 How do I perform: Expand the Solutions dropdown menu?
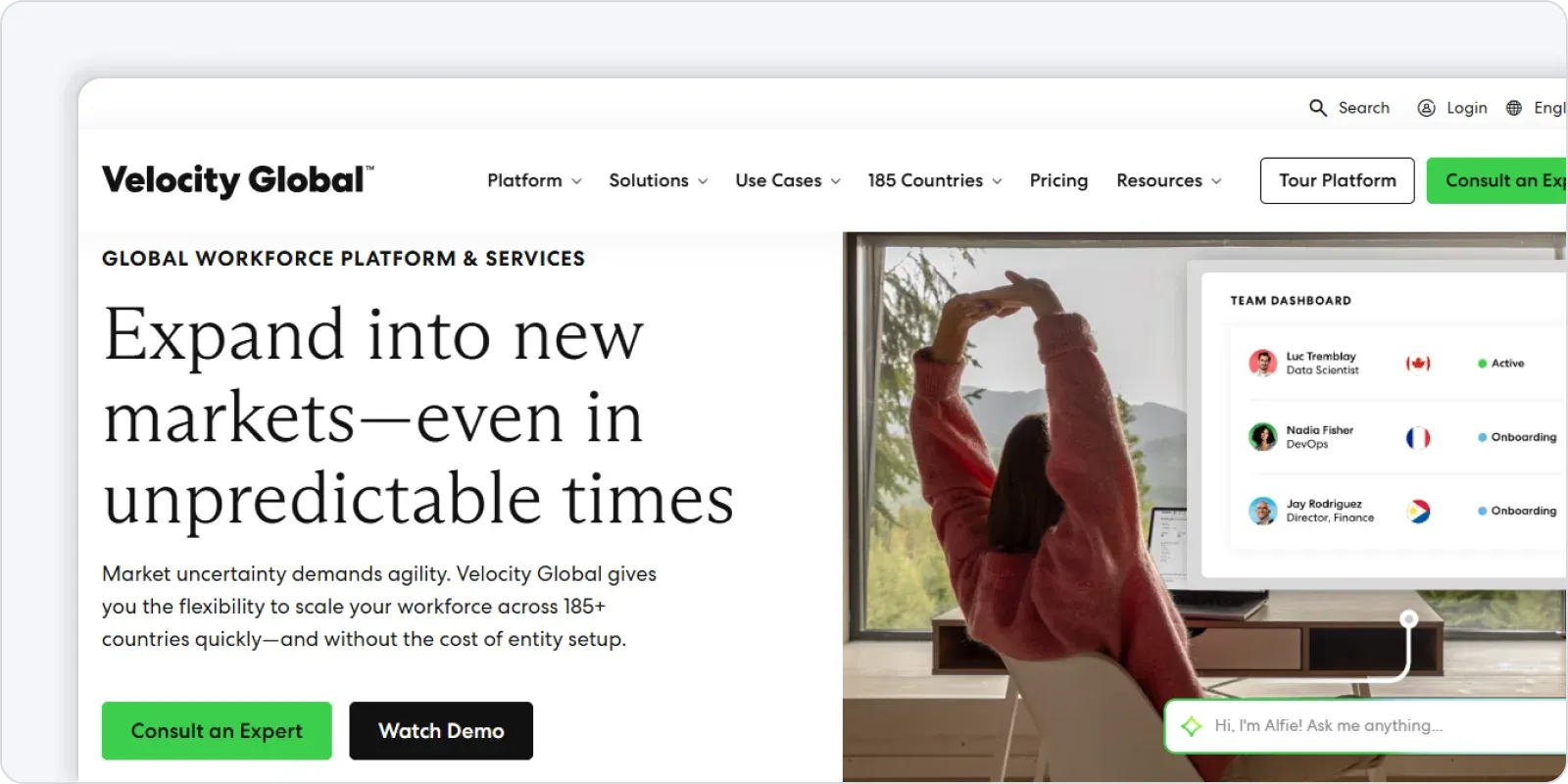(658, 181)
